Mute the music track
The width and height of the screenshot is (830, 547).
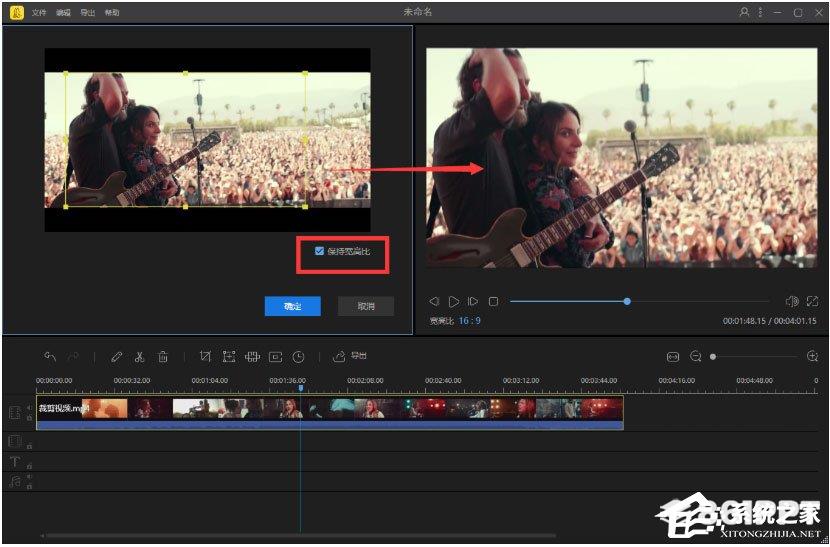[29, 477]
